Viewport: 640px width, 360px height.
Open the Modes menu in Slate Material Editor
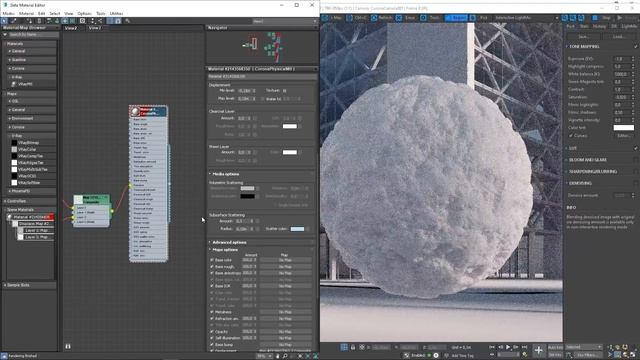[x=8, y=13]
